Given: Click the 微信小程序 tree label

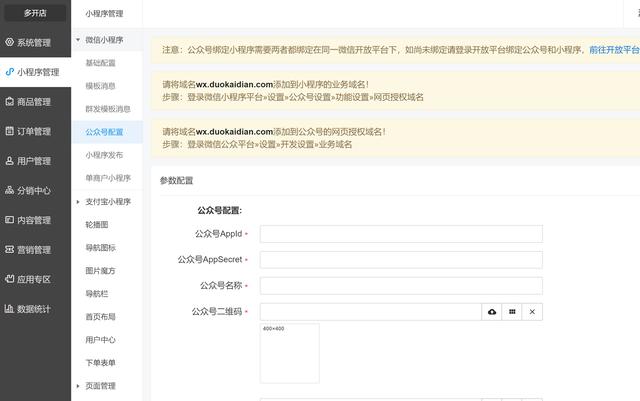Looking at the screenshot, I should pos(104,40).
